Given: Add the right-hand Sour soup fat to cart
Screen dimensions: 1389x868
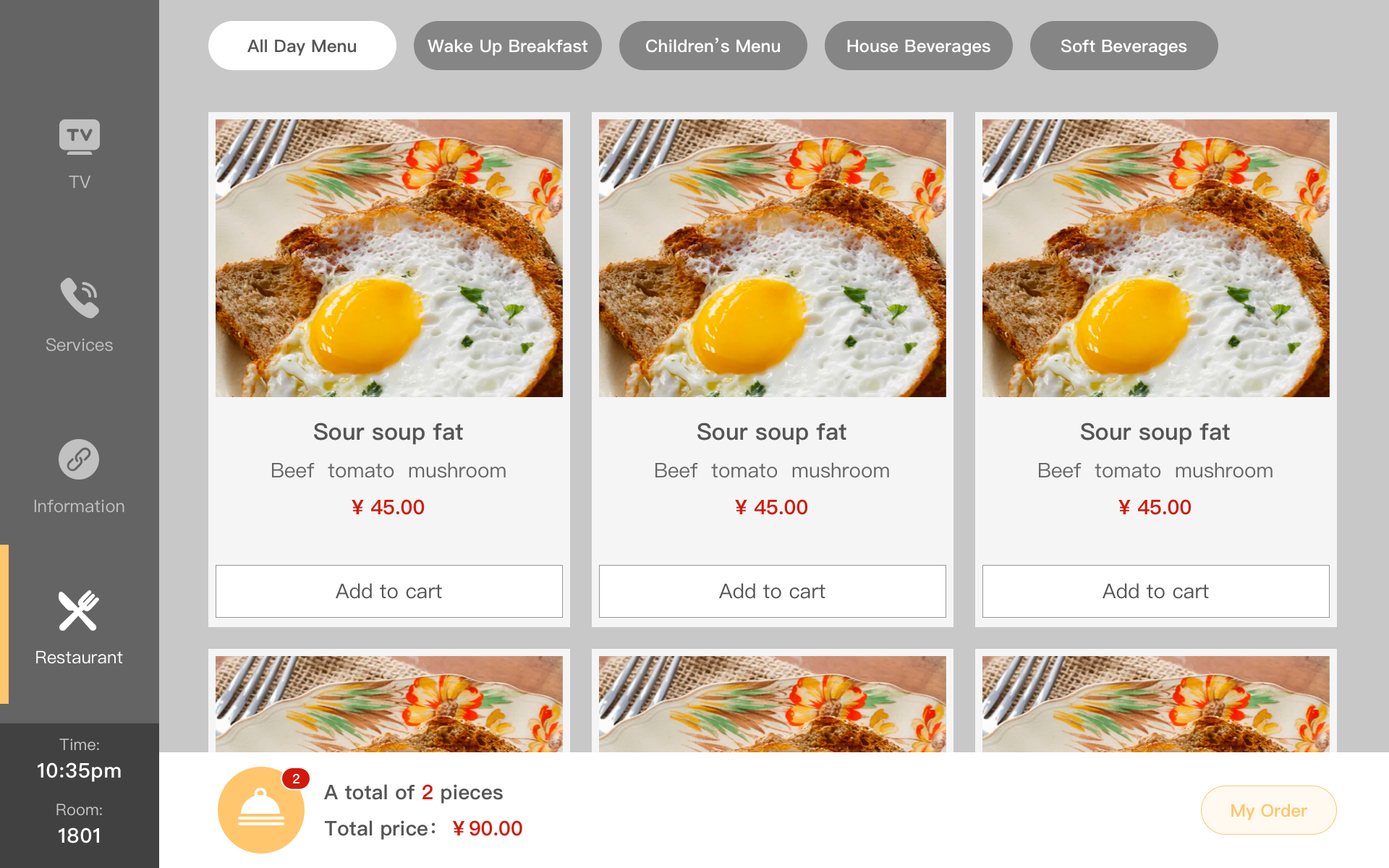Looking at the screenshot, I should point(1155,591).
